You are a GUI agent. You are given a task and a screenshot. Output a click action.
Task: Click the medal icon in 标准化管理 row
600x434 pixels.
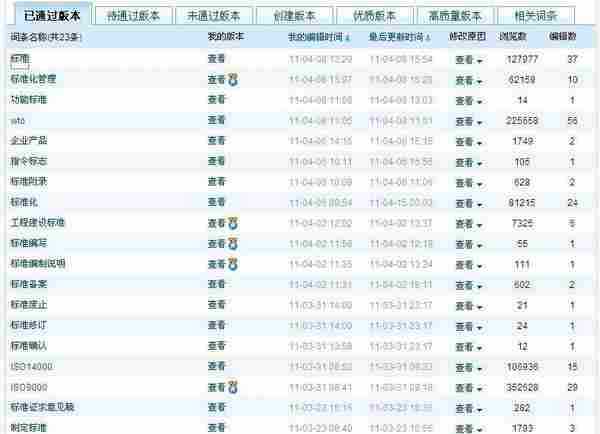point(234,79)
